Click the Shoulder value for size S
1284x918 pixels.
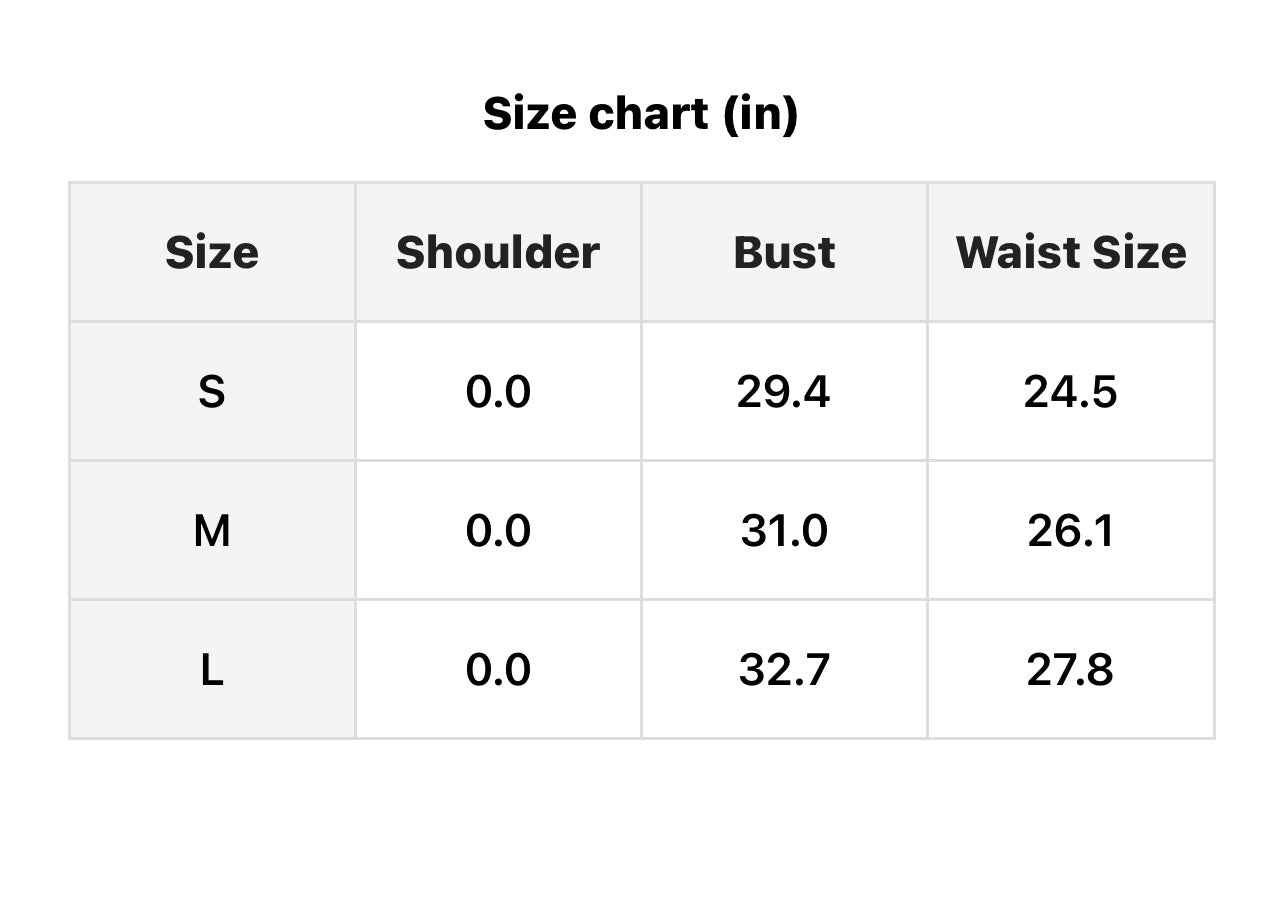[498, 392]
